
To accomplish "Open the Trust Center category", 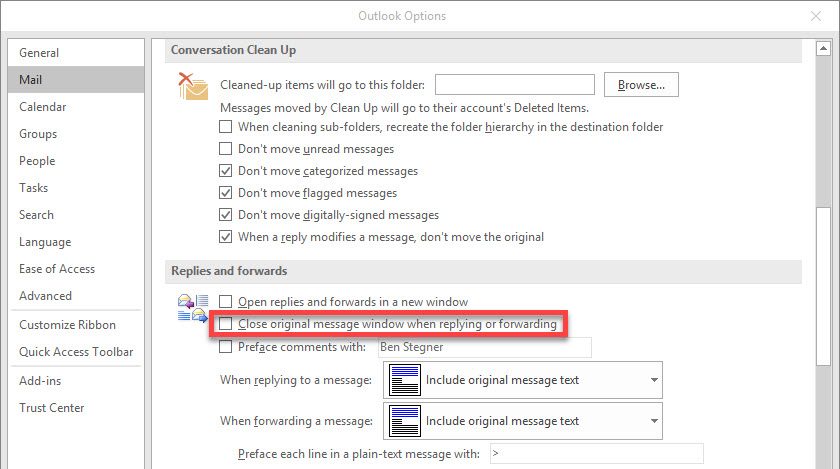I will (76, 408).
